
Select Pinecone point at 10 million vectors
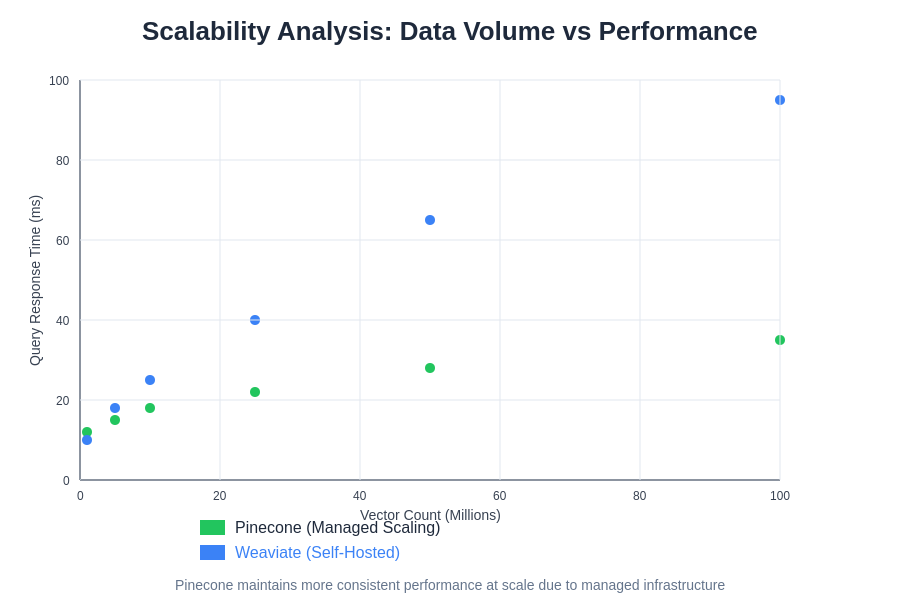pos(150,408)
